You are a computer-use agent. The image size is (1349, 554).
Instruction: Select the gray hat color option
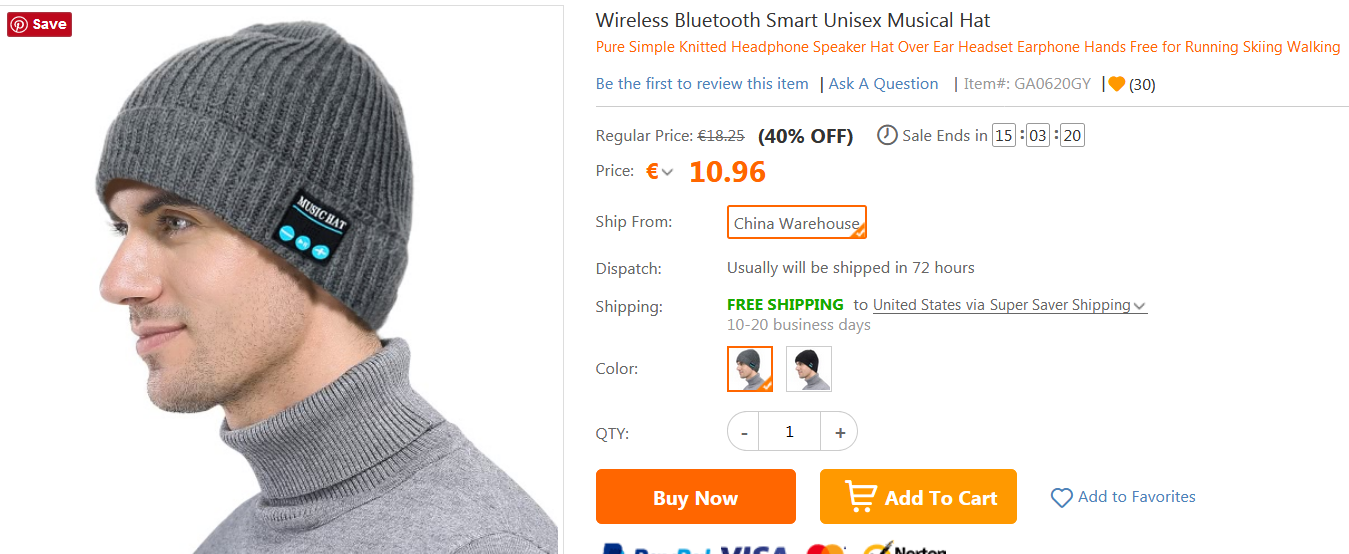point(749,369)
